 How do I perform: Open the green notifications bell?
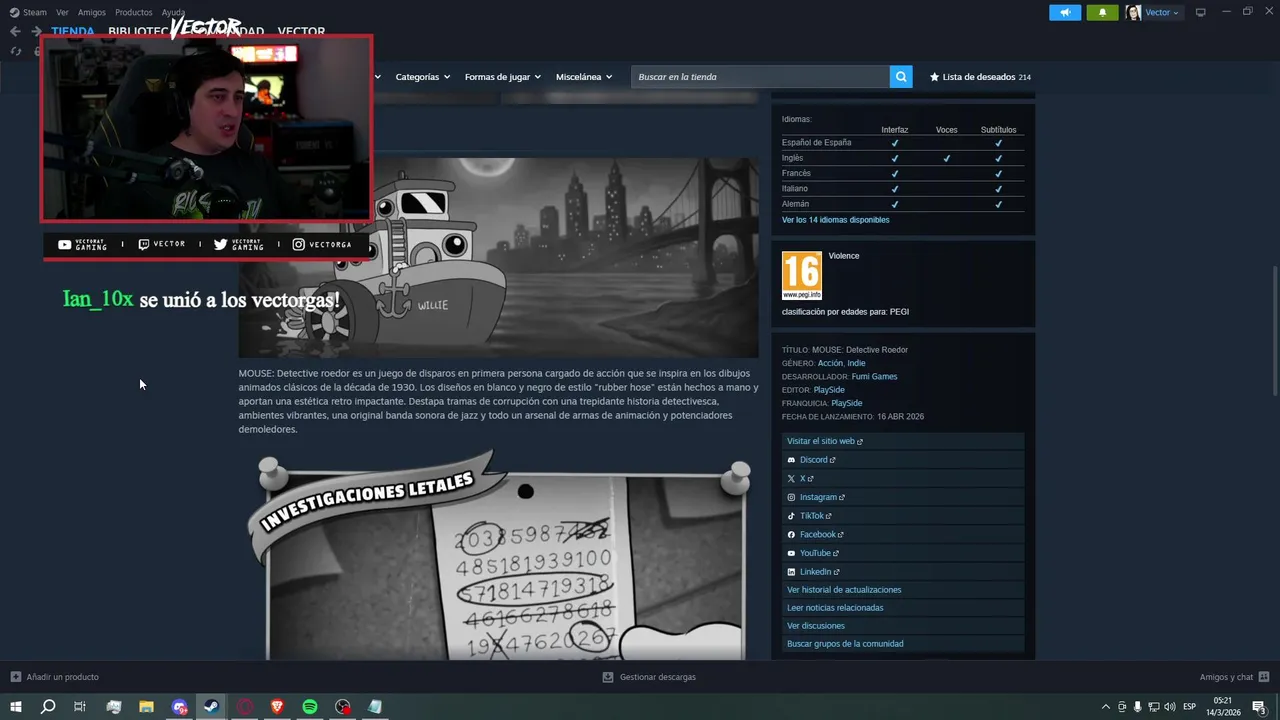point(1102,12)
